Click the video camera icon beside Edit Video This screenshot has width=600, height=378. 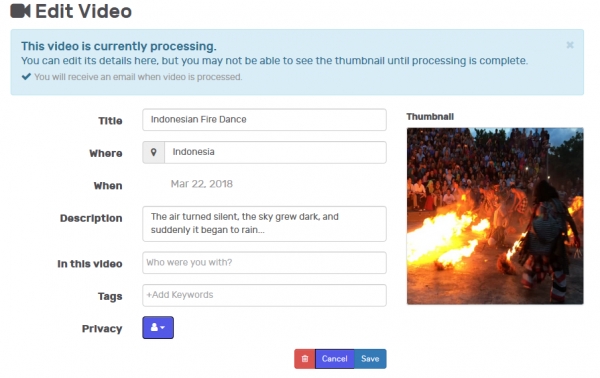(x=20, y=11)
